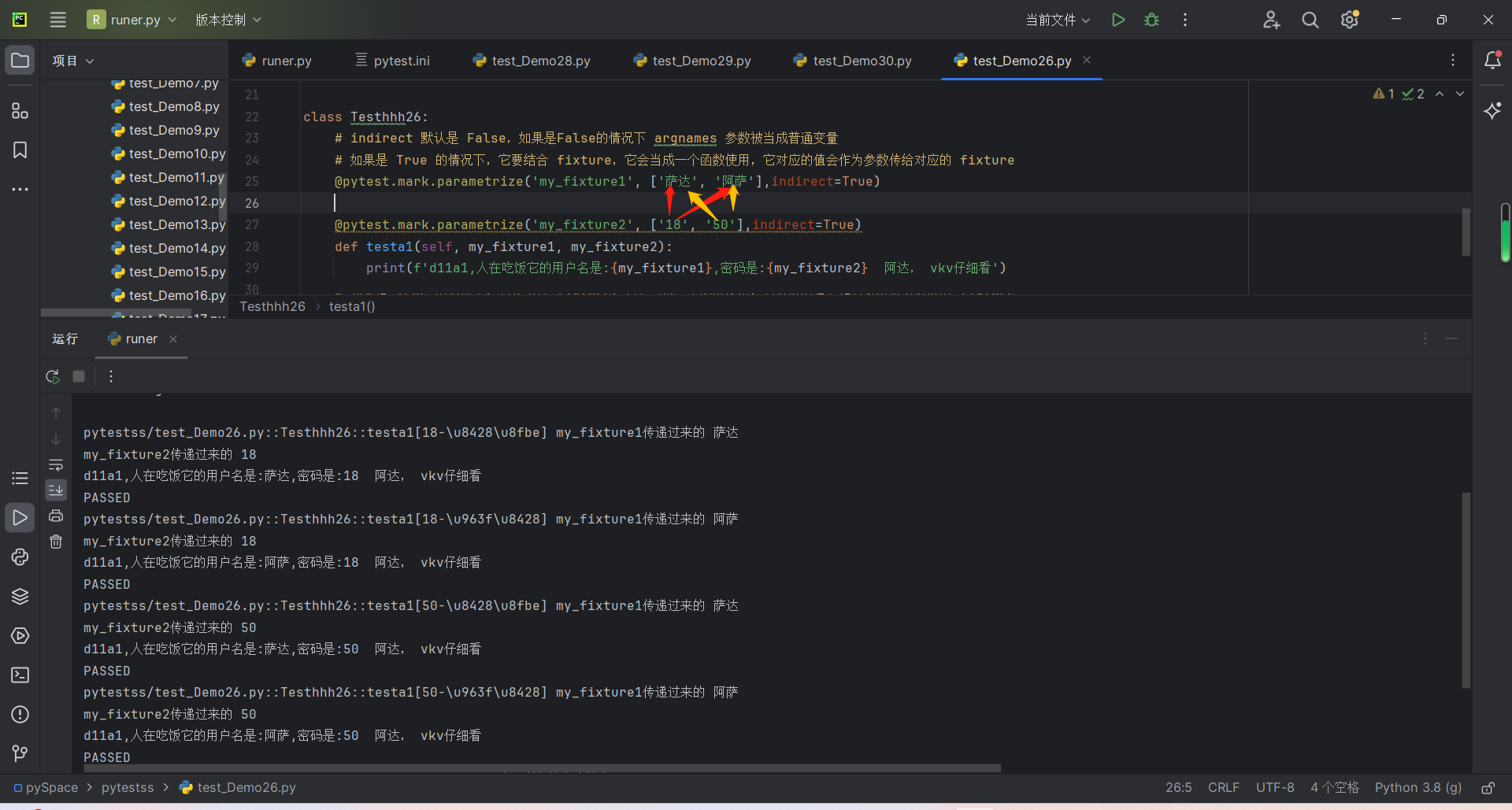Open editor tabs more options menu
1512x810 pixels.
point(1453,60)
